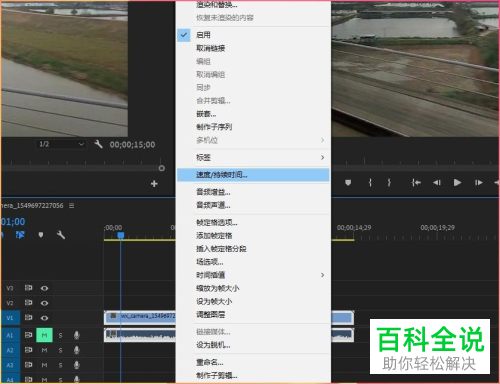Target the A2 track header
This screenshot has height=384, width=500.
10,350
